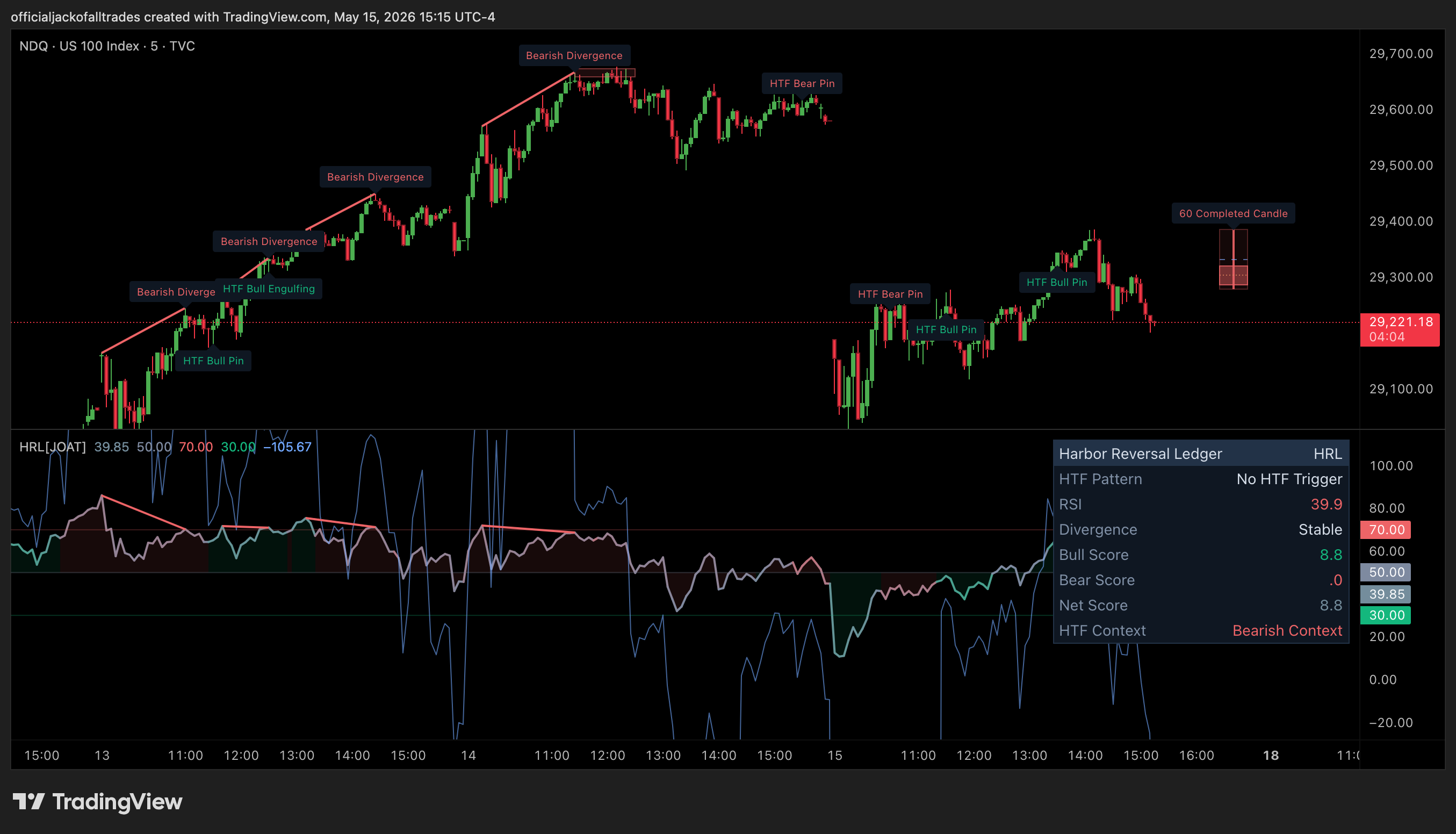The height and width of the screenshot is (834, 1456).
Task: Click the date 18 on time axis
Action: click(1271, 755)
